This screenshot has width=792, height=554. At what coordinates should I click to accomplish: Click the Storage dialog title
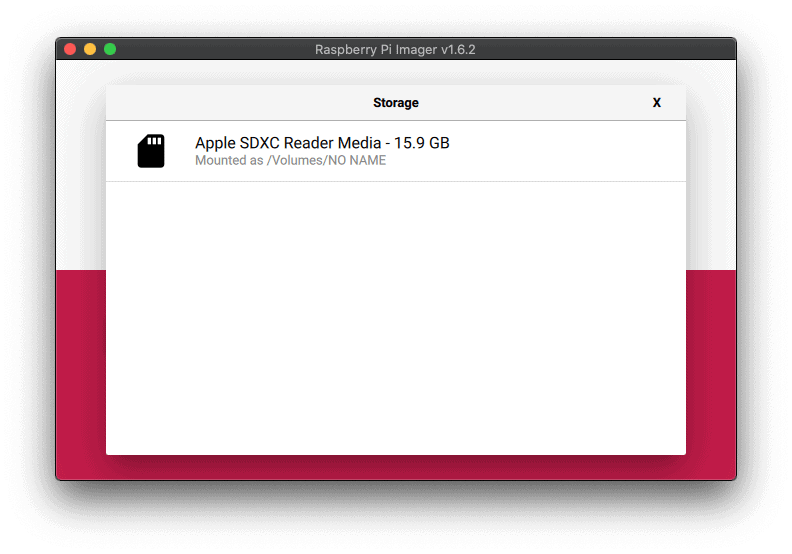(395, 103)
